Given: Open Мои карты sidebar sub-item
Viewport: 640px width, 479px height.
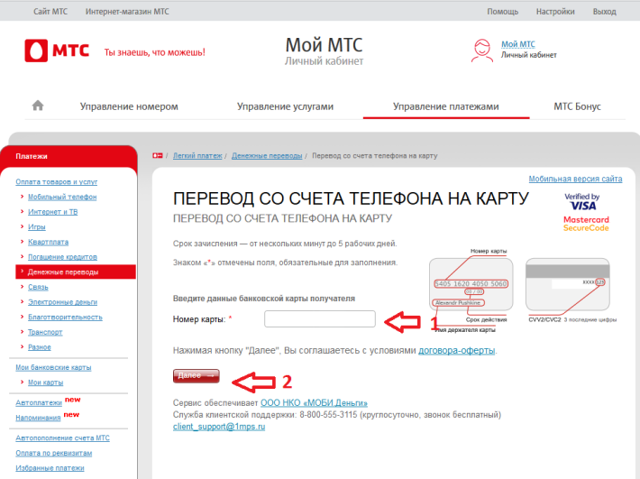Looking at the screenshot, I should (x=46, y=382).
